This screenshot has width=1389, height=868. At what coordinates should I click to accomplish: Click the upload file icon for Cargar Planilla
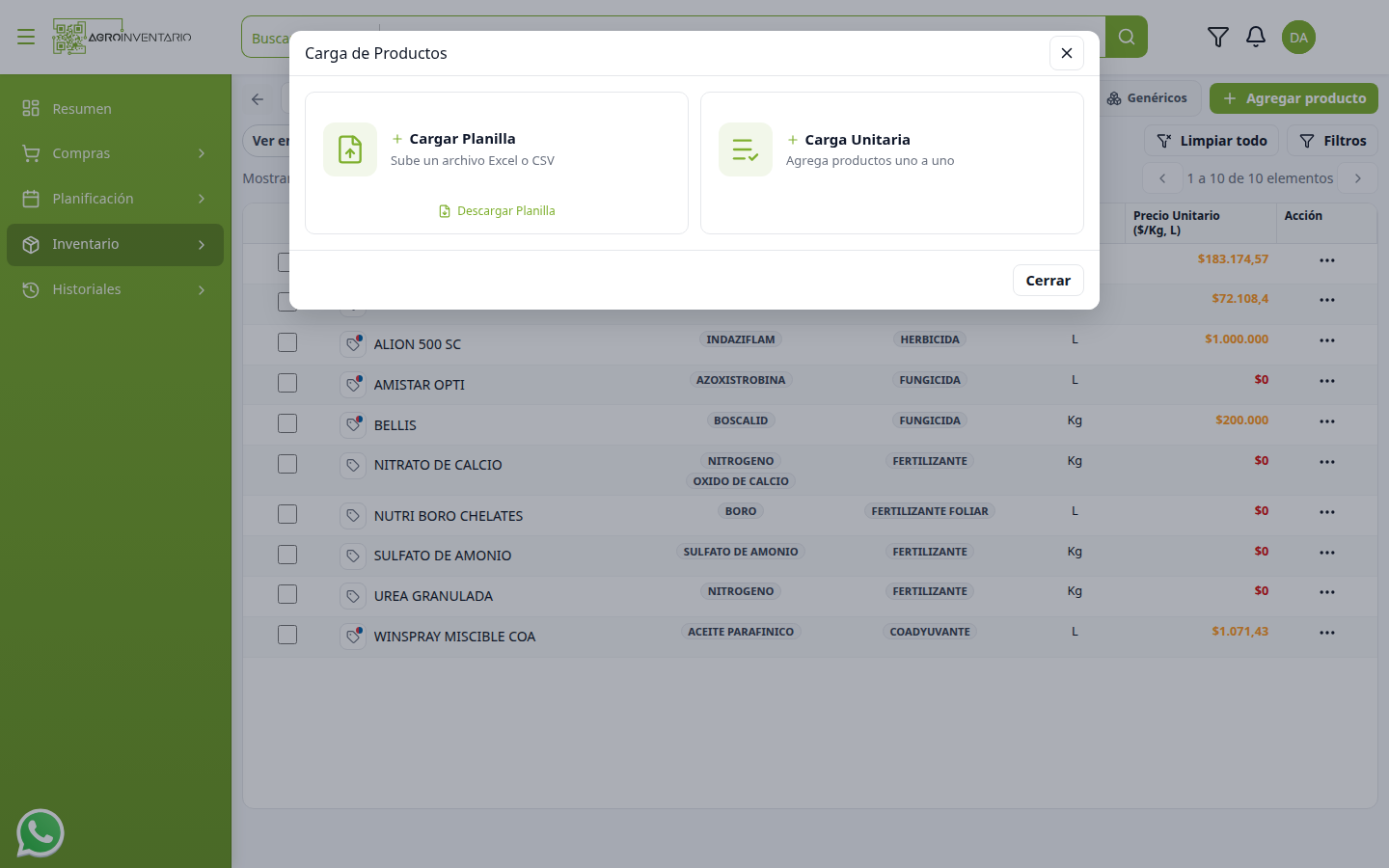tap(350, 149)
